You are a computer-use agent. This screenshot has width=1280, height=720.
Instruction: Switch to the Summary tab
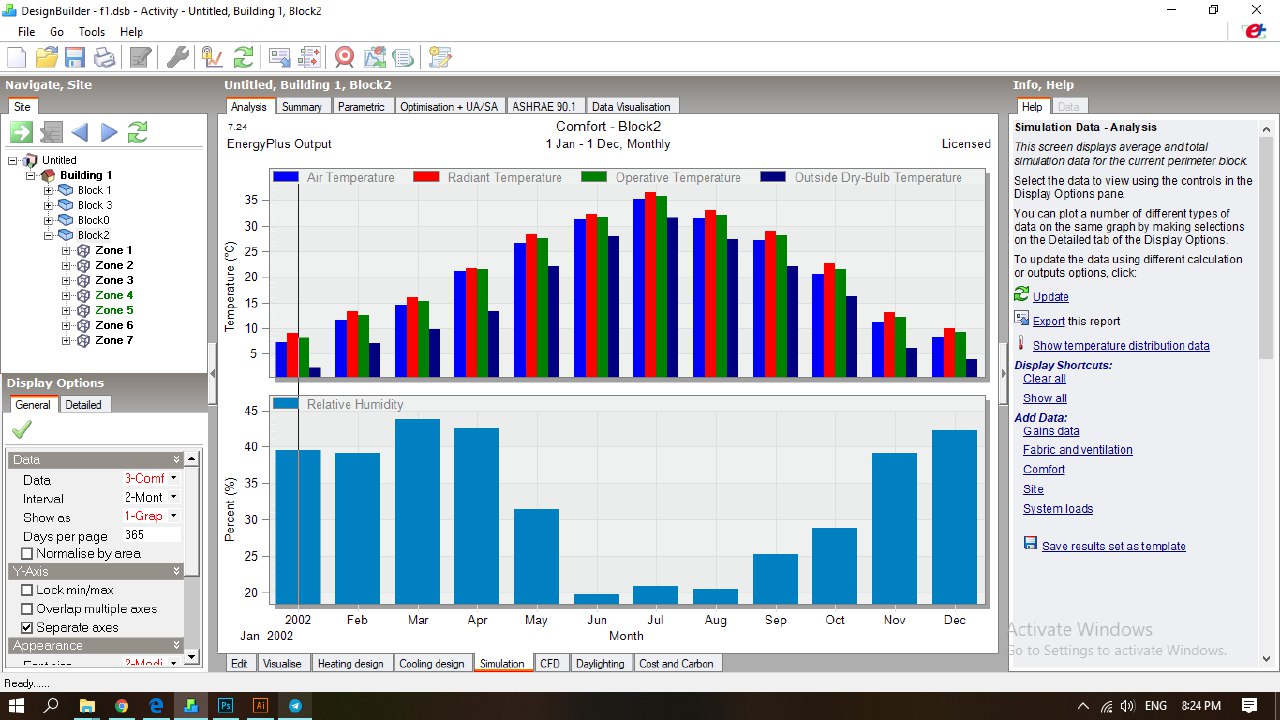pyautogui.click(x=302, y=107)
